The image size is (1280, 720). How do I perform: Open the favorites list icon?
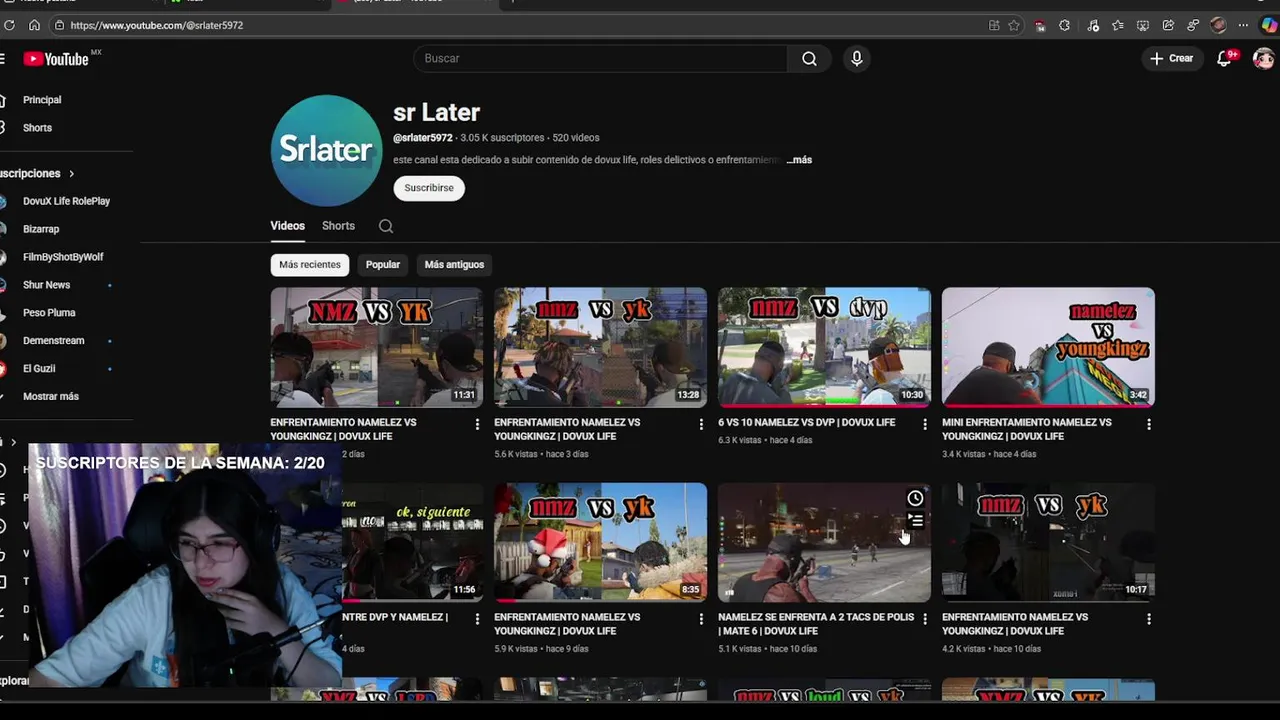(x=1117, y=25)
